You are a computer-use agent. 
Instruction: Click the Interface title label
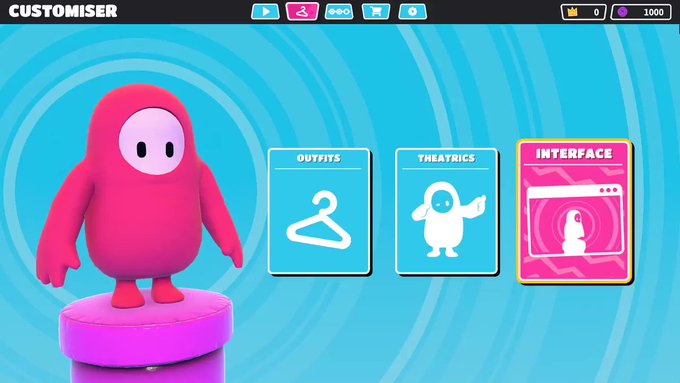574,154
